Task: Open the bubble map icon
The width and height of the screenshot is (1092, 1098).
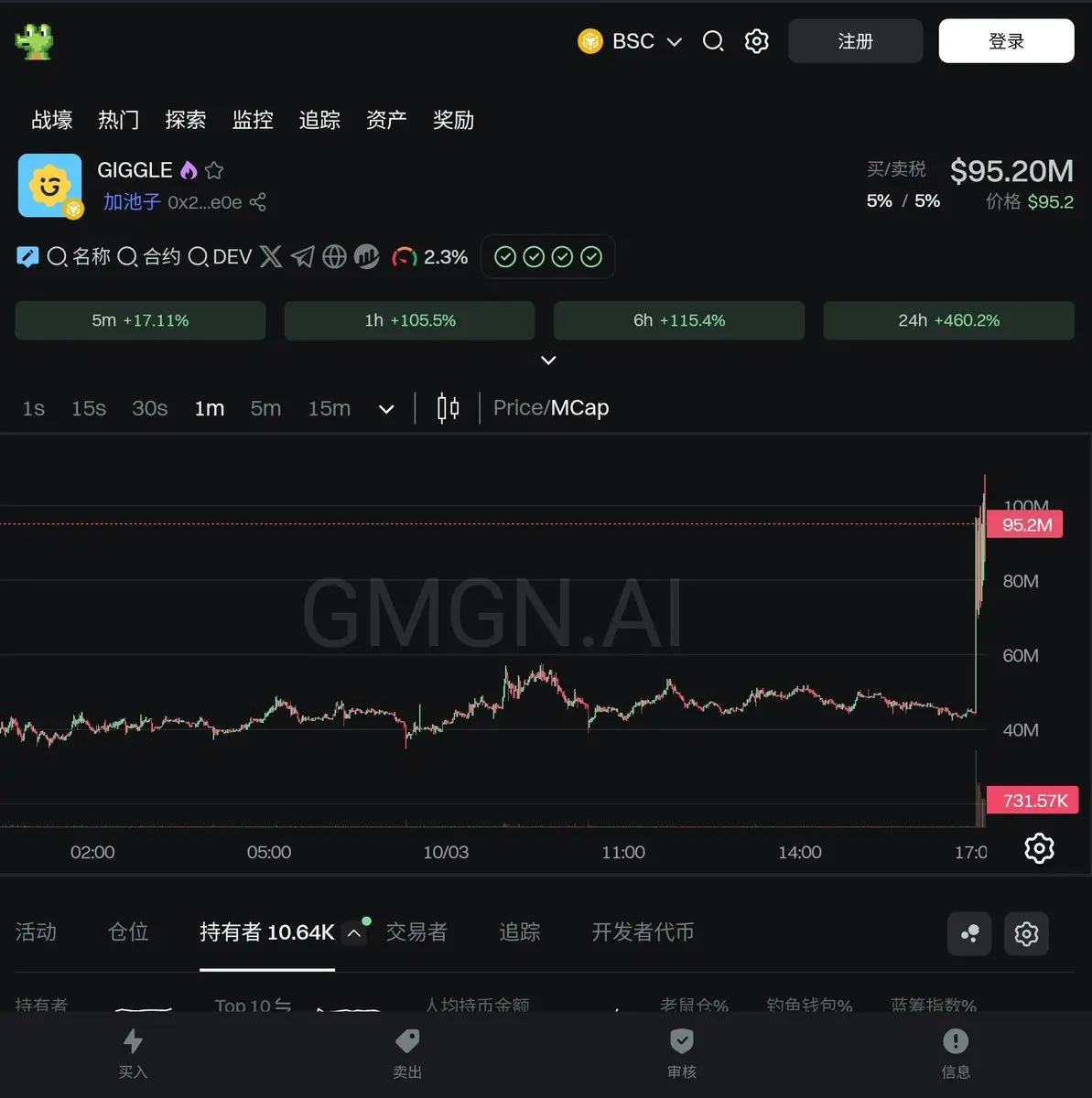Action: coord(969,933)
